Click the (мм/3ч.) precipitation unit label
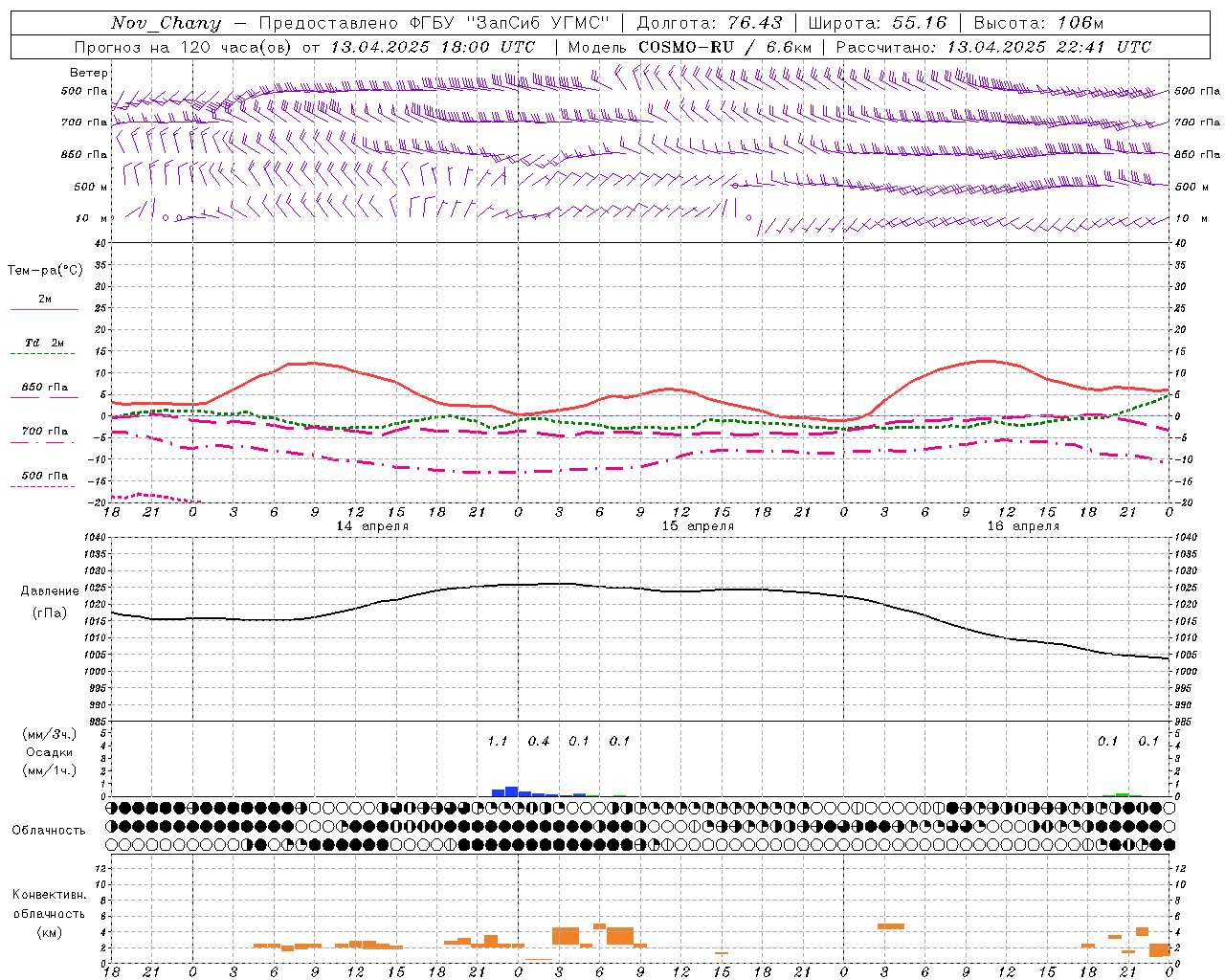The width and height of the screenshot is (1225, 980). click(50, 734)
